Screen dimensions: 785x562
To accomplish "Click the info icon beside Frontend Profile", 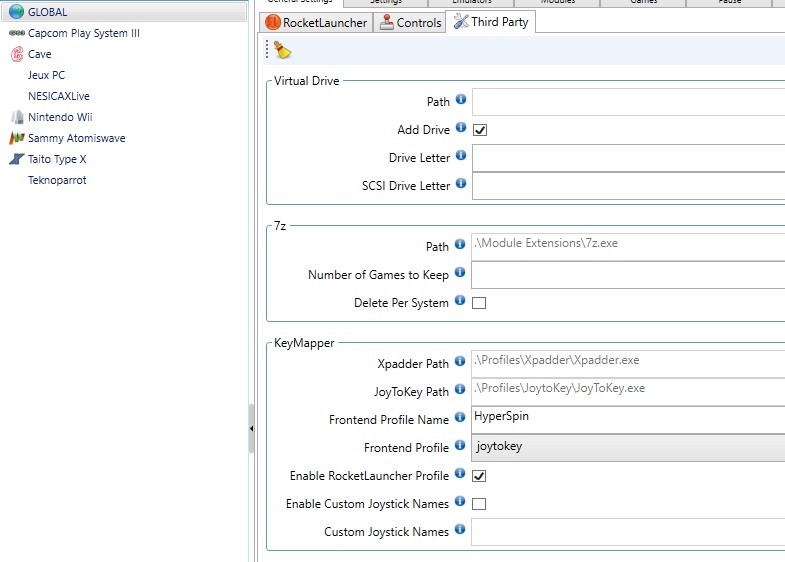I will pyautogui.click(x=460, y=445).
